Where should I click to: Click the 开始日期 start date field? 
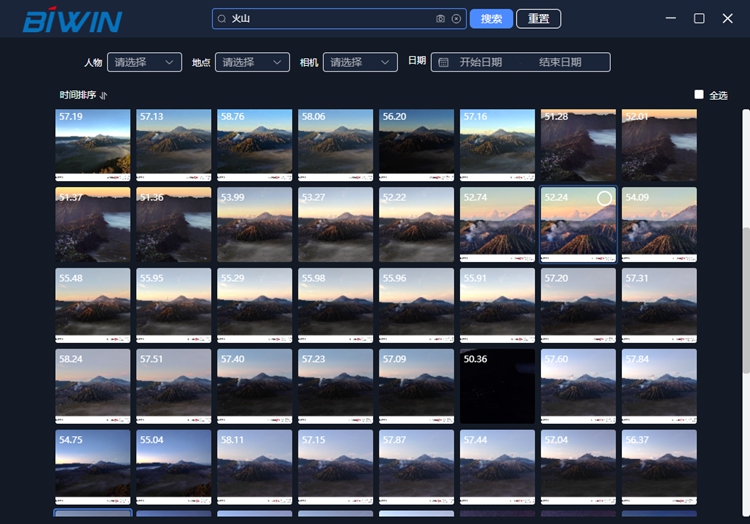pos(481,62)
